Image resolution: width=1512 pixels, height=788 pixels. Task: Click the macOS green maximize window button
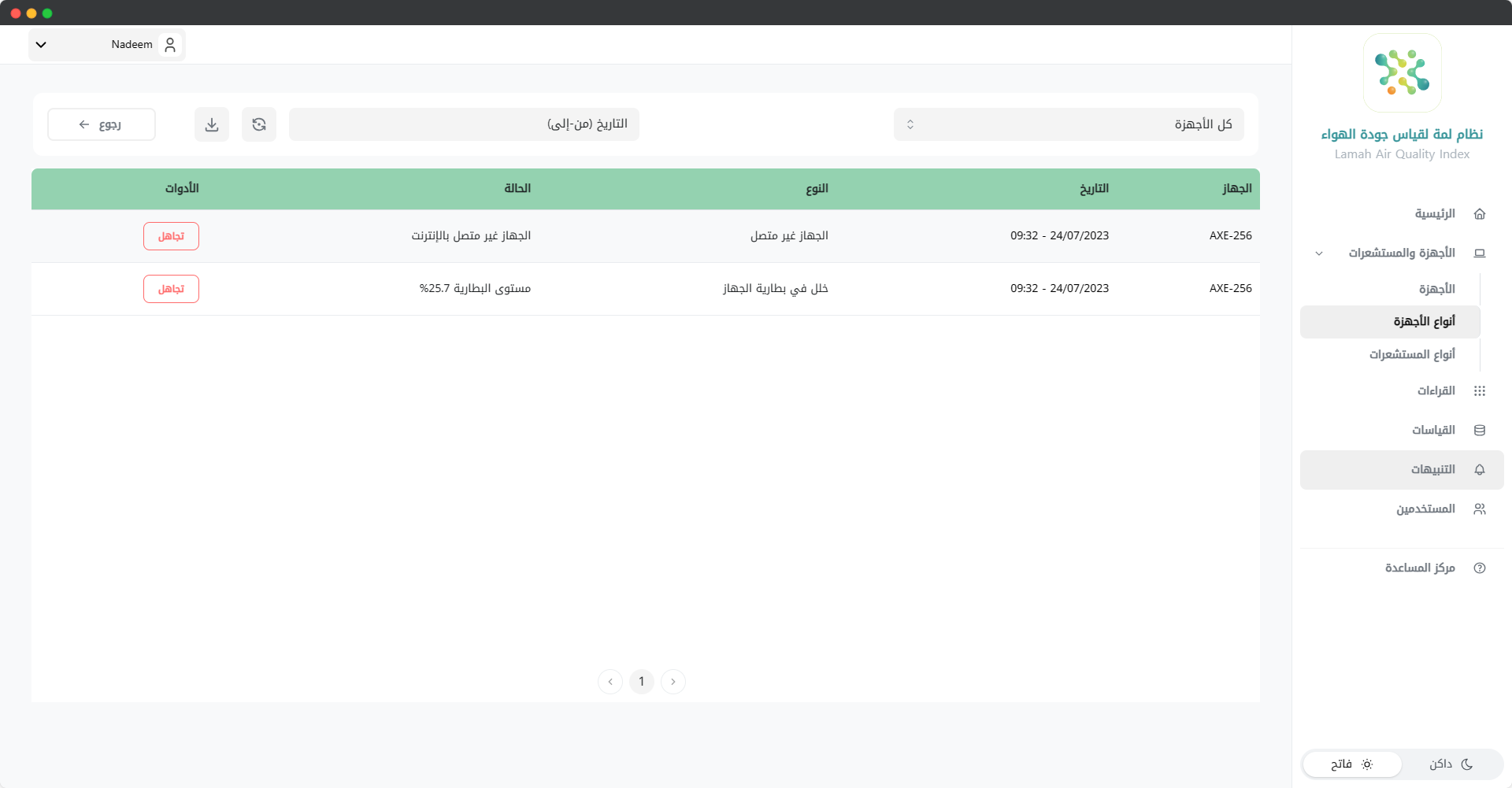47,13
